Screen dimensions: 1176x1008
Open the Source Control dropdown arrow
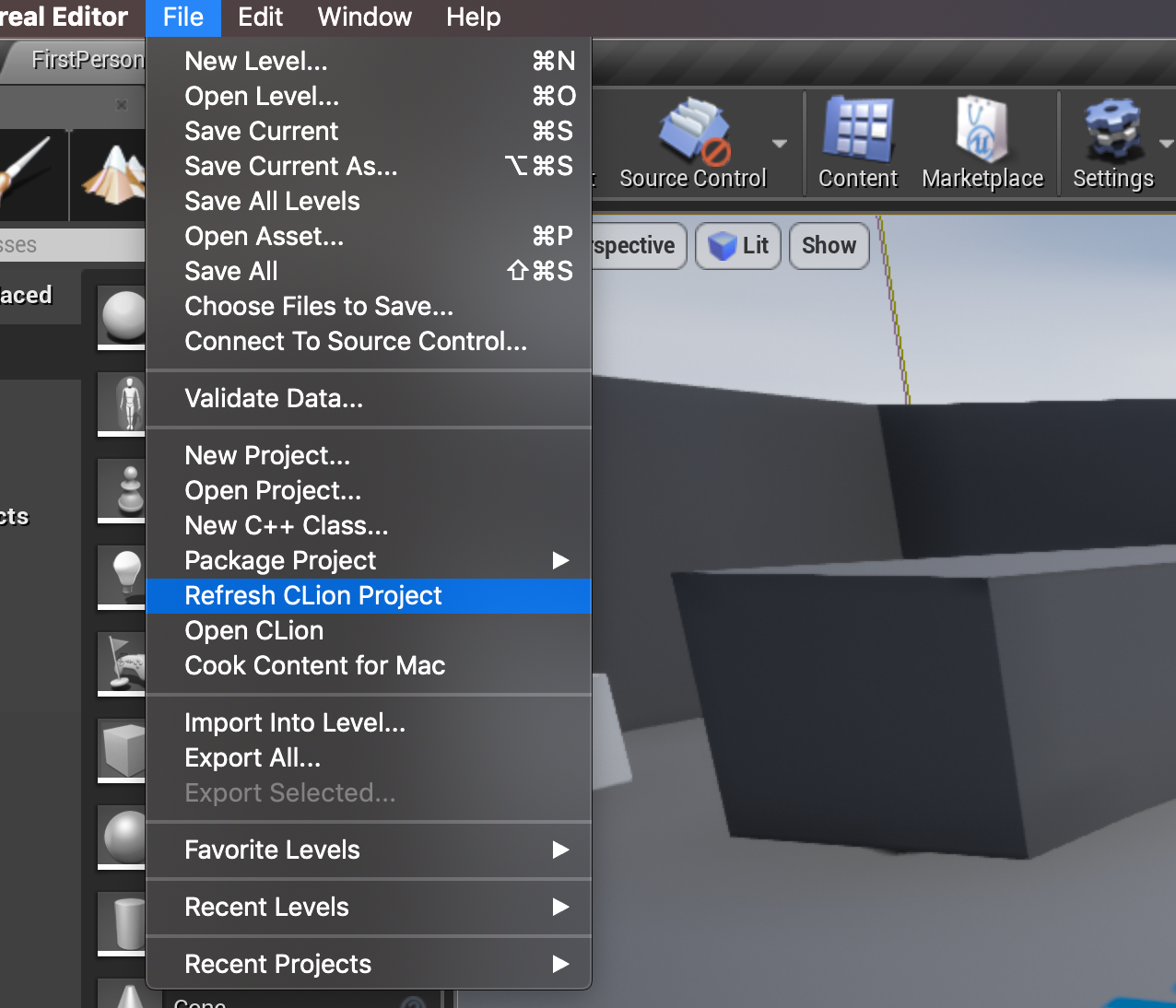tap(780, 144)
